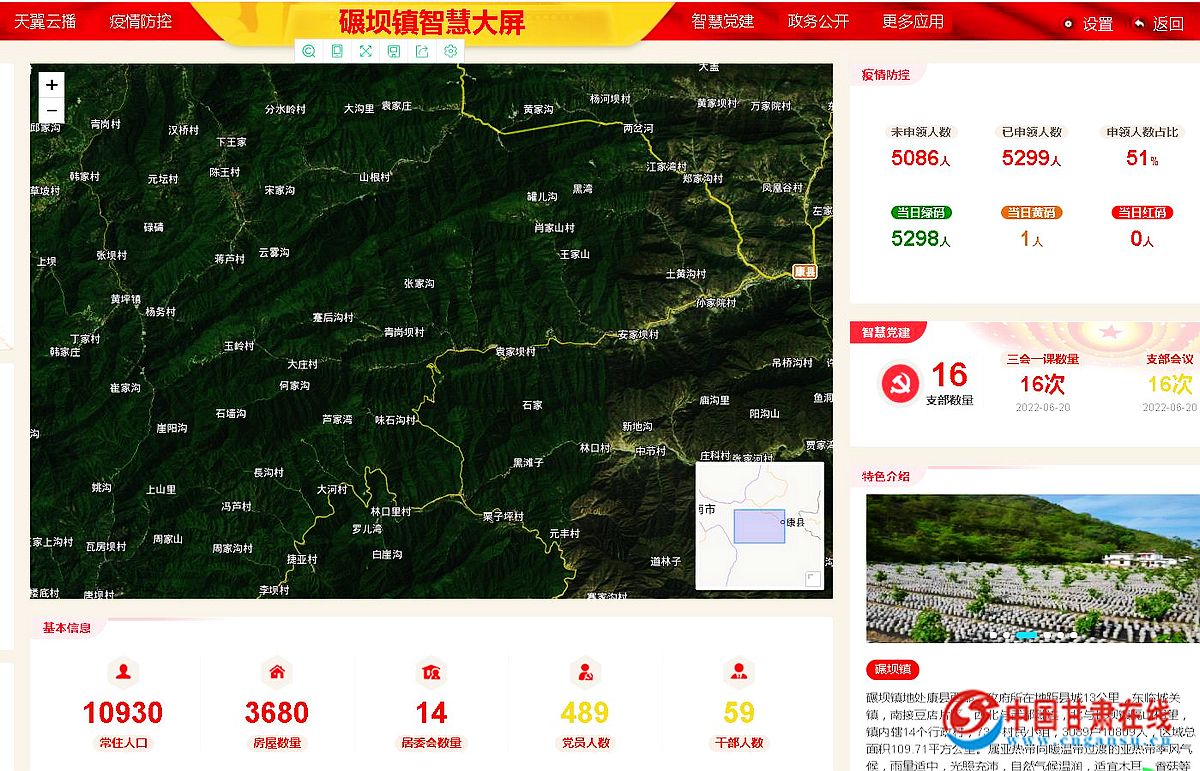Collapse the overview minimap using corner toggle

point(813,579)
